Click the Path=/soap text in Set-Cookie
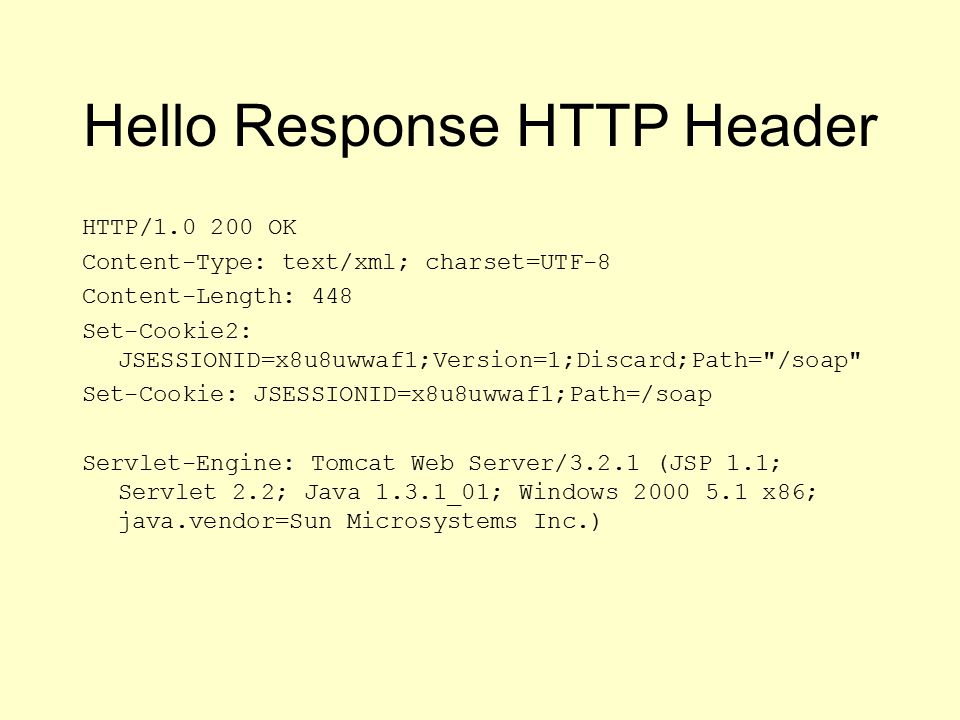The image size is (960, 720). coord(641,394)
